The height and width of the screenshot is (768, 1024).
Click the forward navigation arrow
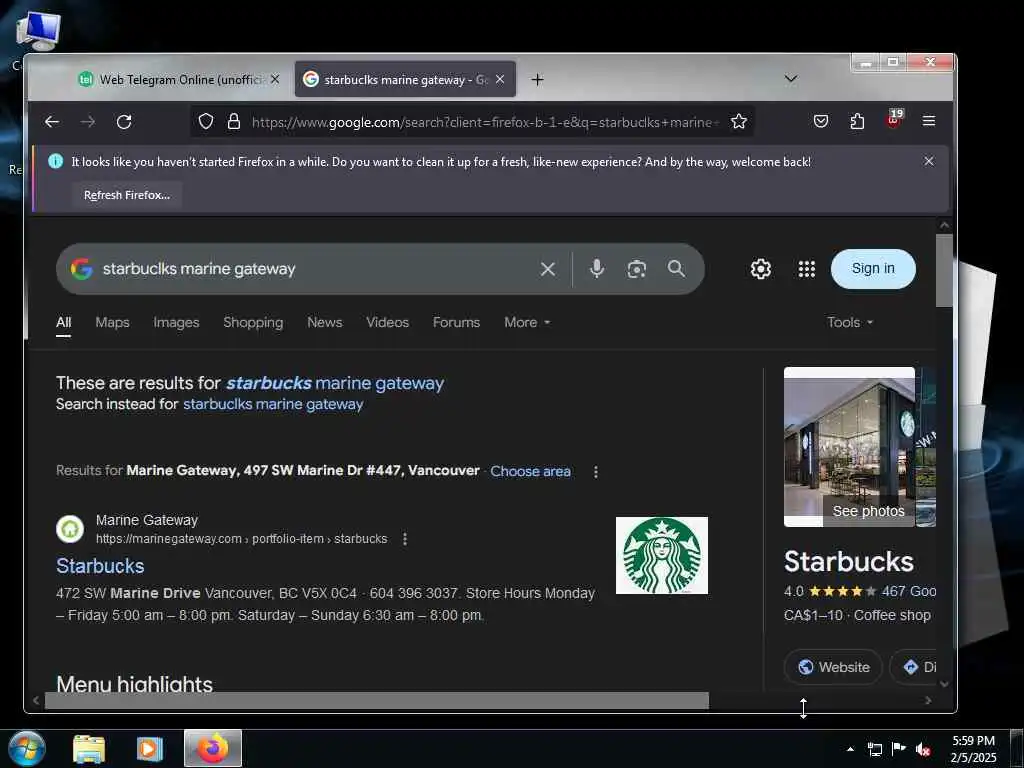click(x=88, y=121)
